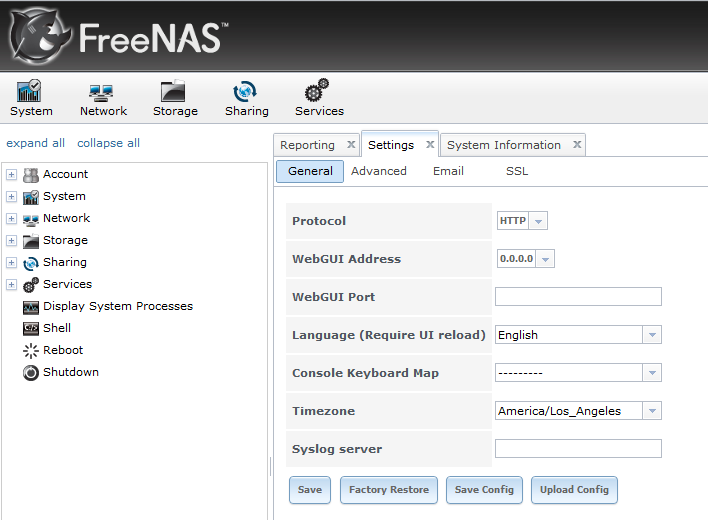
Task: Open the Console Keyboard Map dropdown
Action: coord(652,372)
